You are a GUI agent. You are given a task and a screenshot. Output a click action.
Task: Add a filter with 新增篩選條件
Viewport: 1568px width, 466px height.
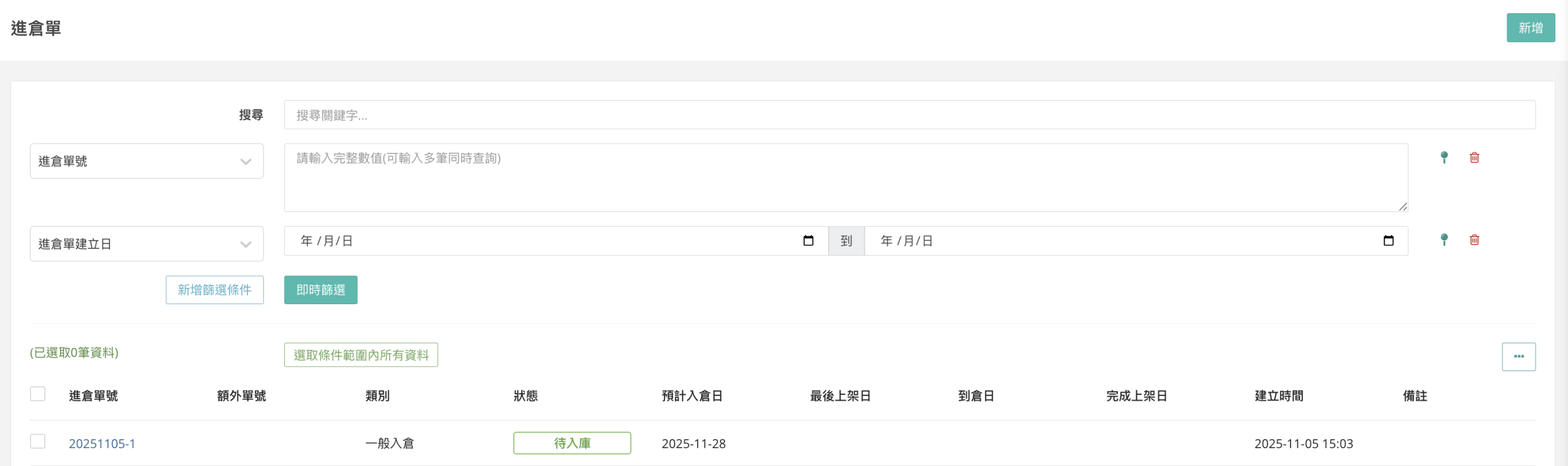pos(214,290)
